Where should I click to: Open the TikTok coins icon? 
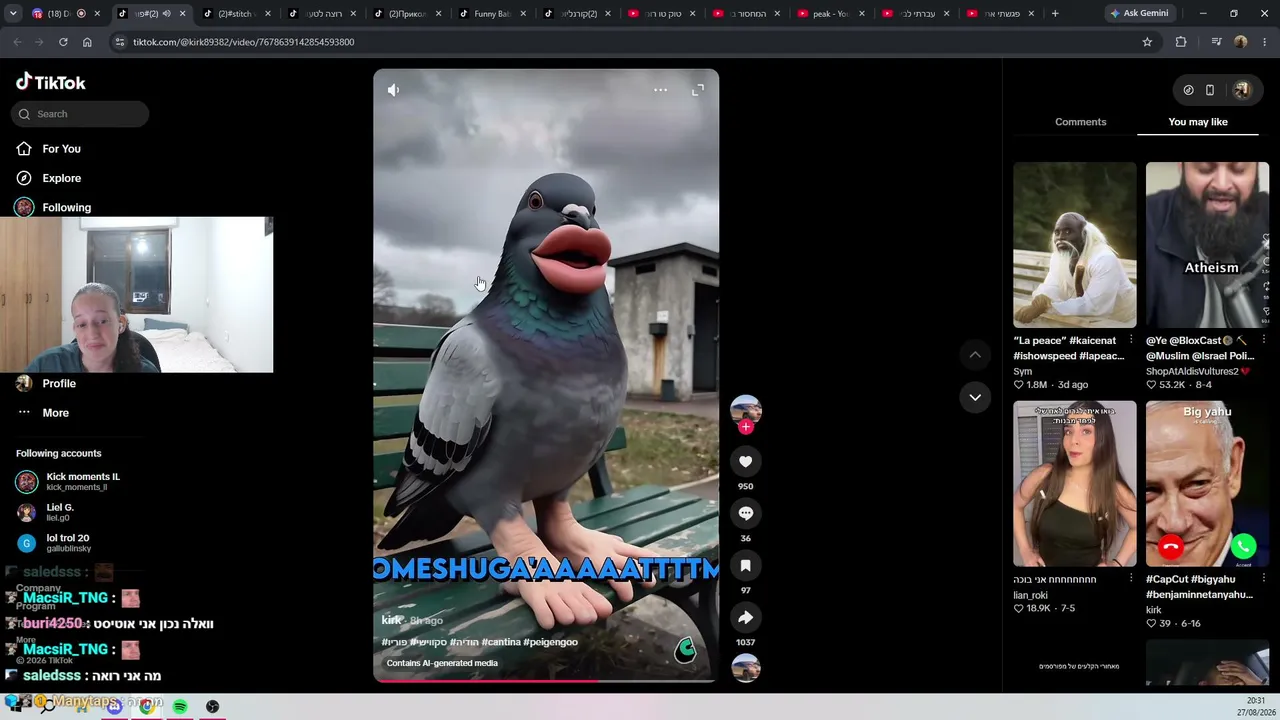point(1188,90)
